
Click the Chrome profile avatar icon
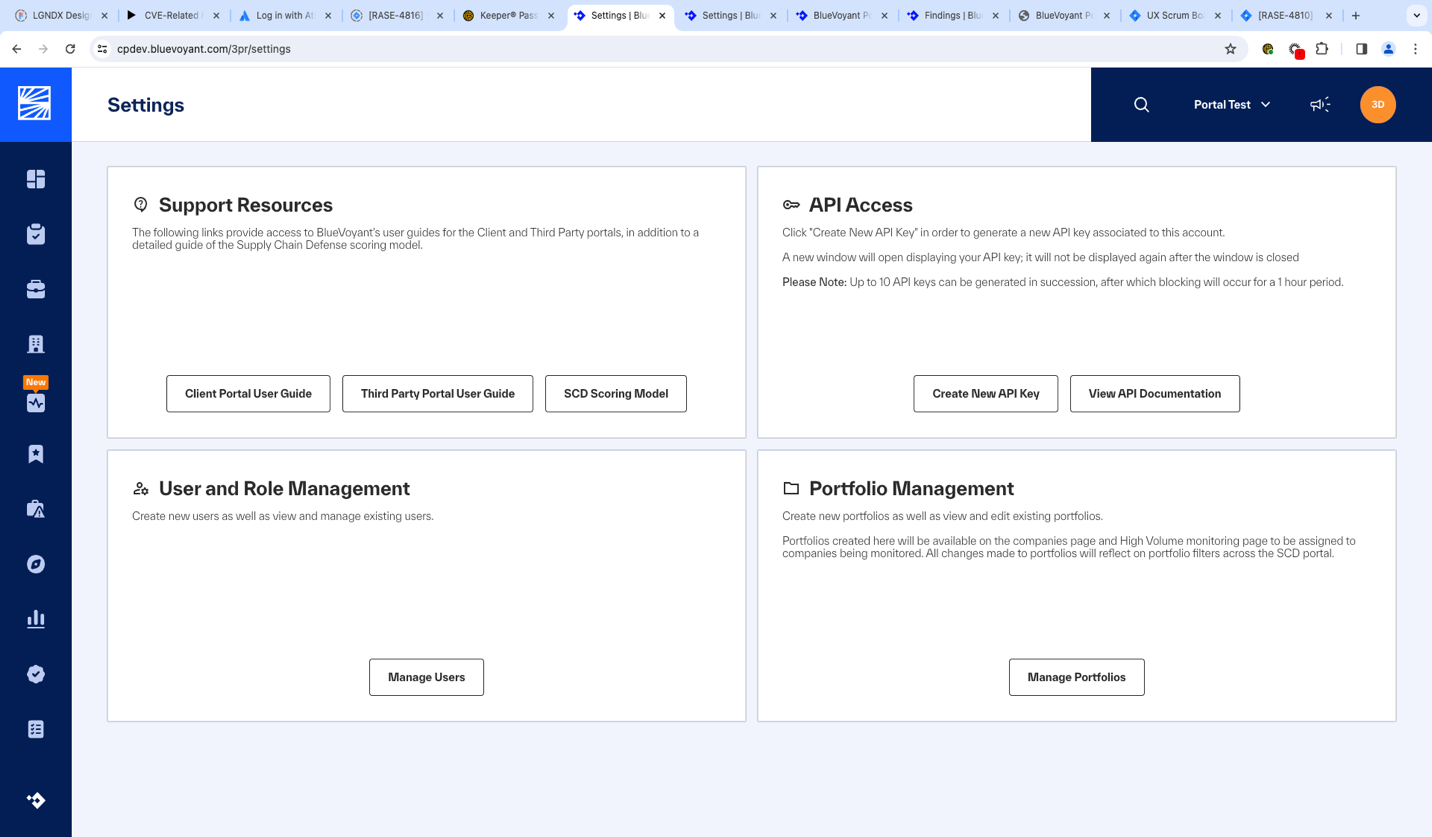click(1388, 49)
